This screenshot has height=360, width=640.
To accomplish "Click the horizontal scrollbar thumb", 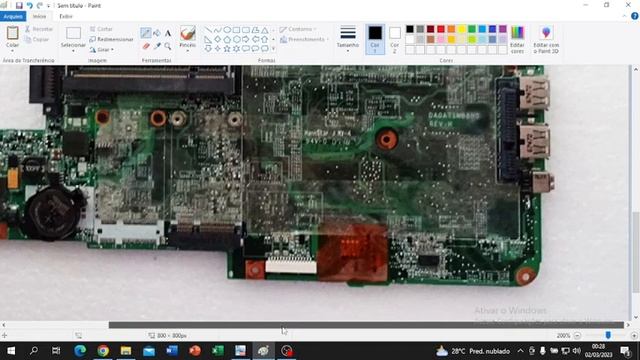I will pos(366,325).
